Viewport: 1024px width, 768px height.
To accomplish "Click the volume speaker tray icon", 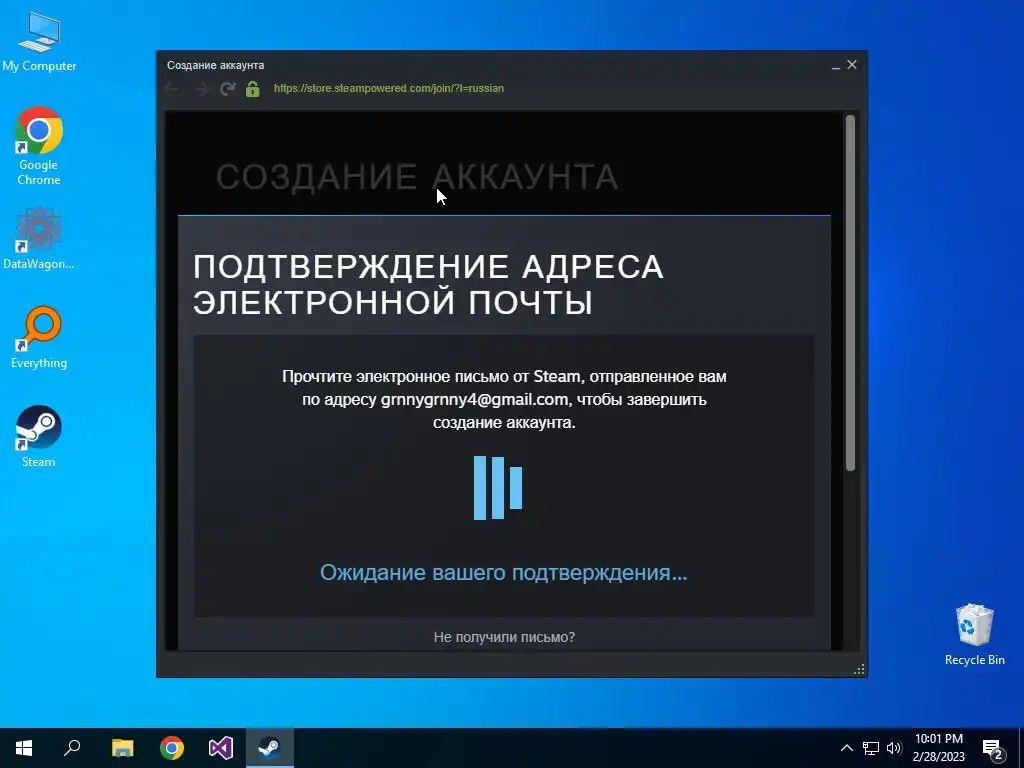I will pos(894,748).
